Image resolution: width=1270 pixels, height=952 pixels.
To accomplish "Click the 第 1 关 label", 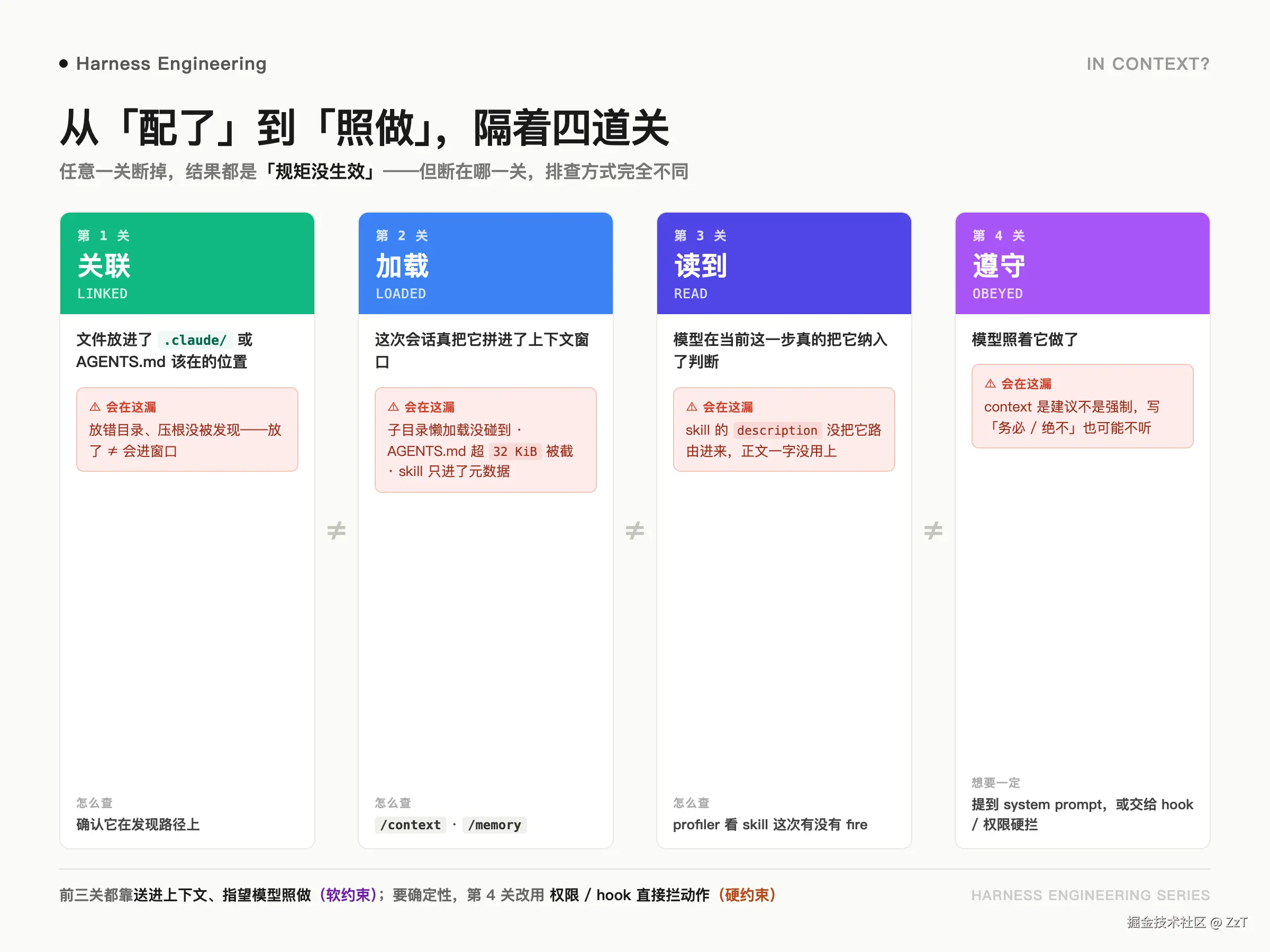I will (103, 235).
